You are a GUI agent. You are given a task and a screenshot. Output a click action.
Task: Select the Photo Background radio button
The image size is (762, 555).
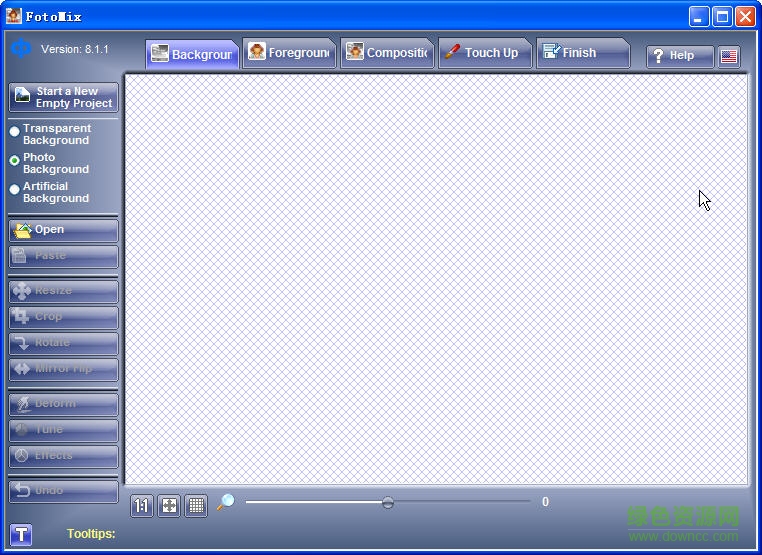point(15,160)
